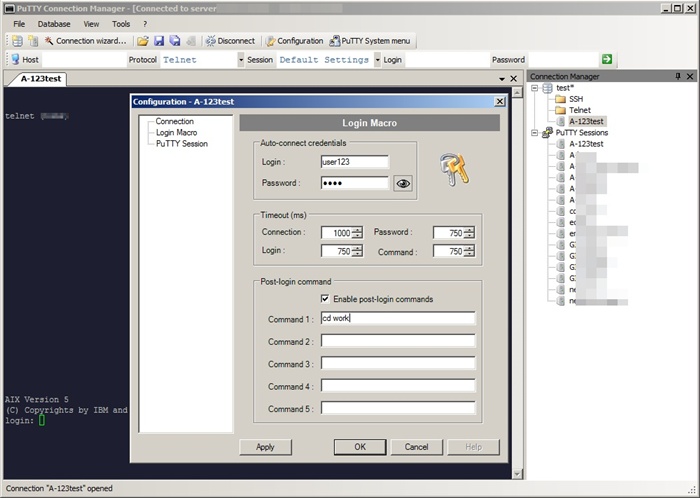Close the Connection Manager panel

click(690, 76)
